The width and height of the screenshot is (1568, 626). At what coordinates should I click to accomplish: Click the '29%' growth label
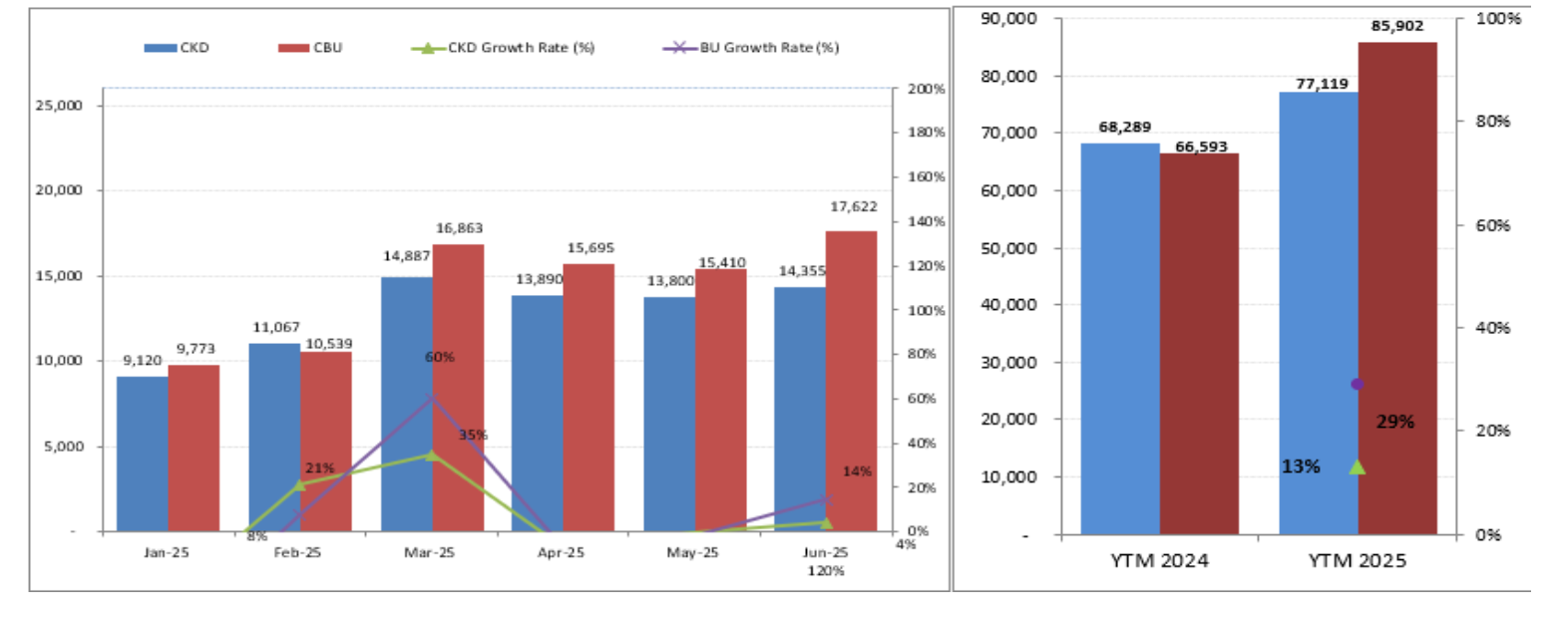click(x=1395, y=422)
